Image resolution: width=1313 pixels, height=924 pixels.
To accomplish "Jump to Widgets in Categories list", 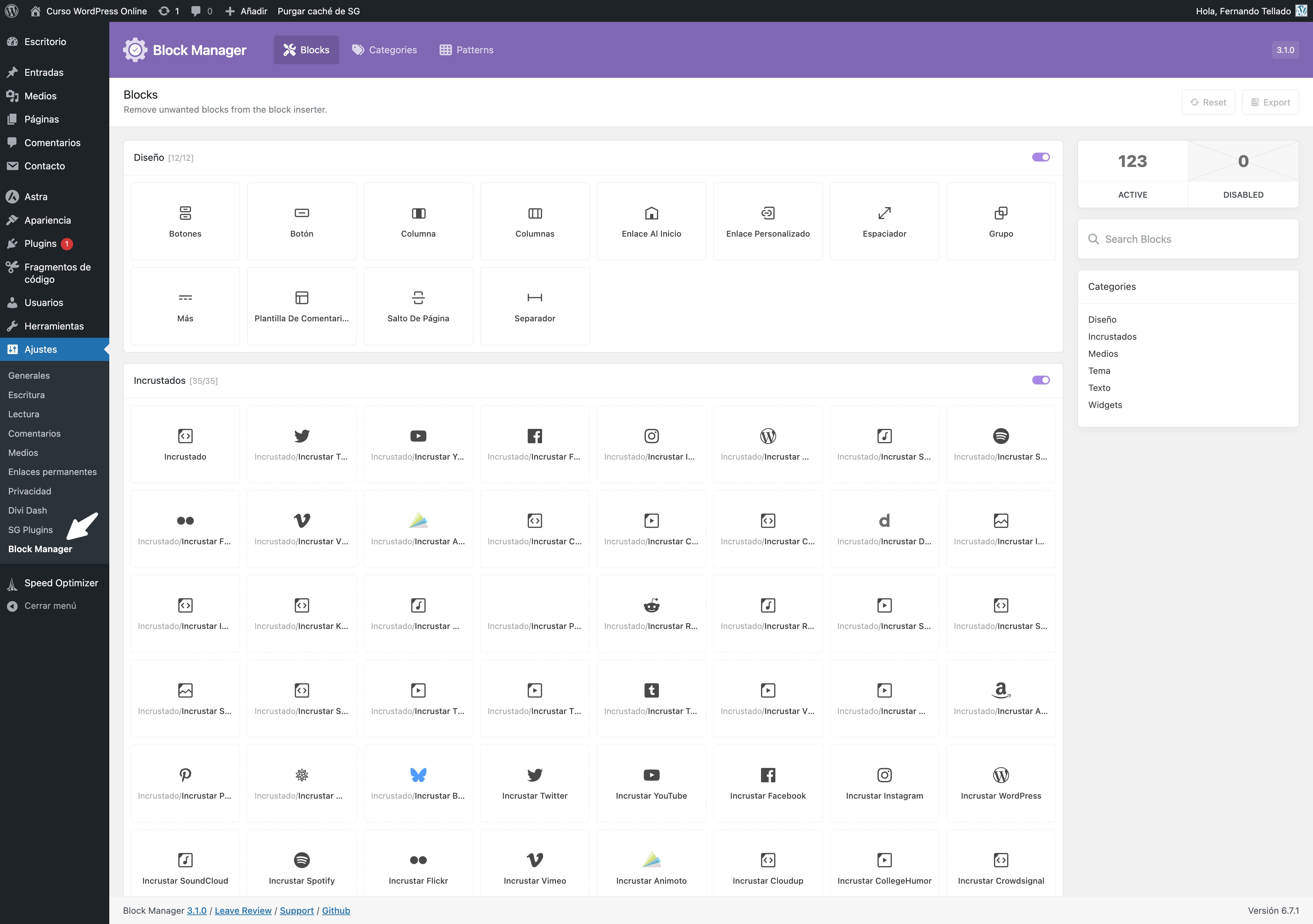I will click(x=1104, y=405).
